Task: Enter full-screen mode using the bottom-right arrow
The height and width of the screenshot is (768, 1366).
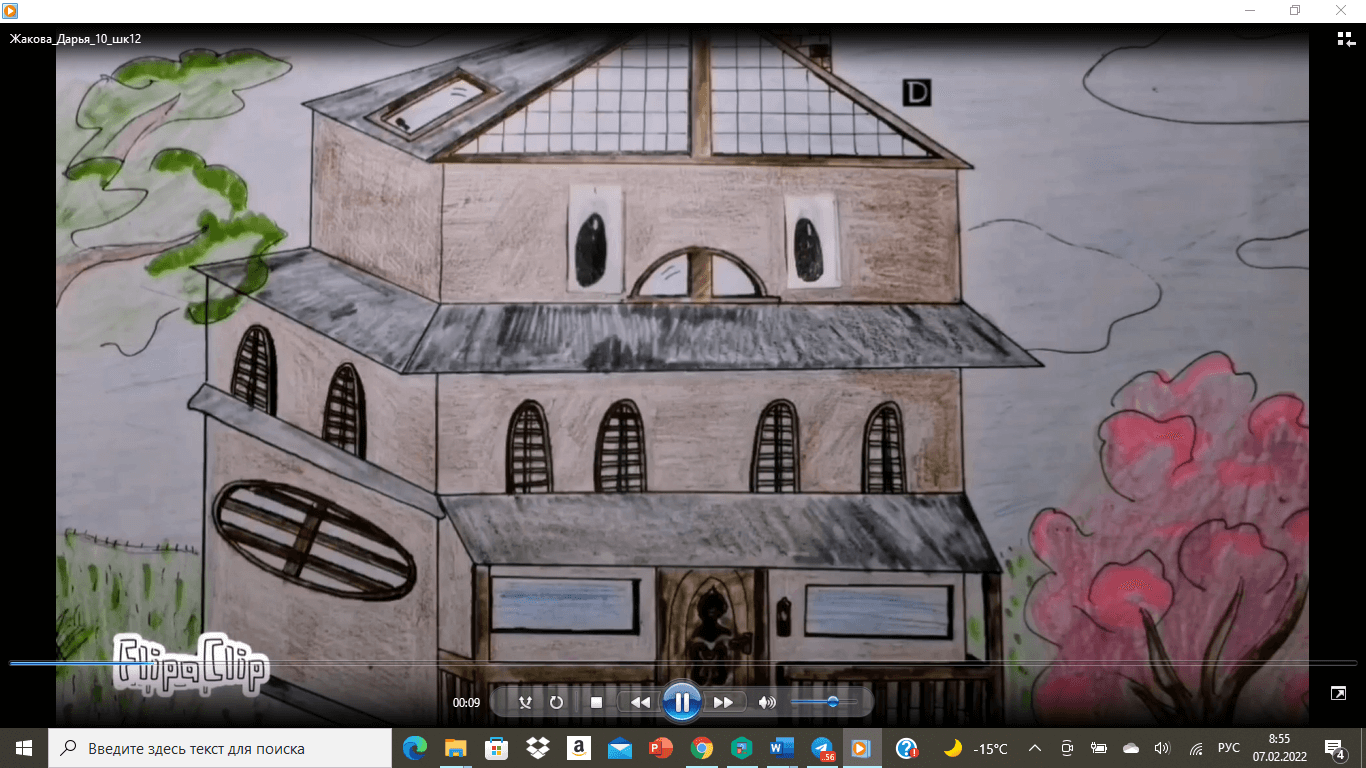Action: tap(1338, 693)
